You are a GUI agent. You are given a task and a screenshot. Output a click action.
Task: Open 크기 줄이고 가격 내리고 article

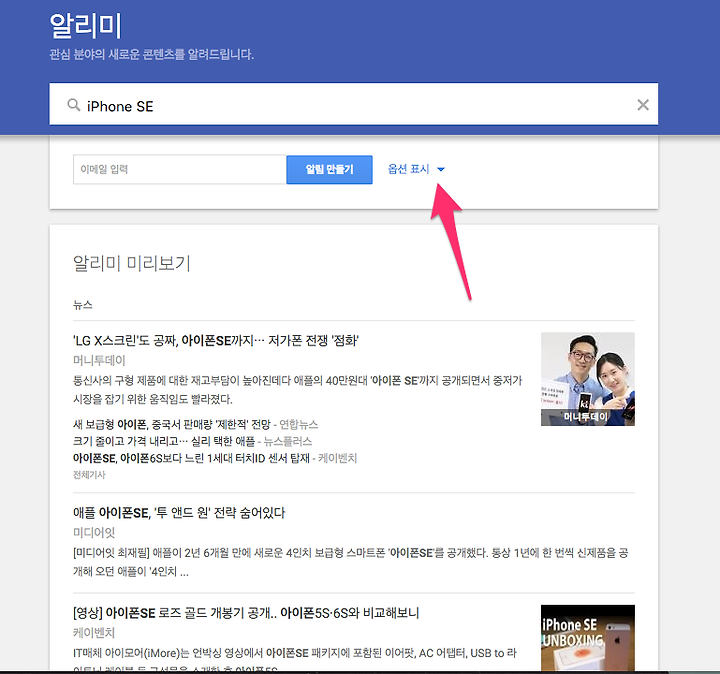point(164,441)
